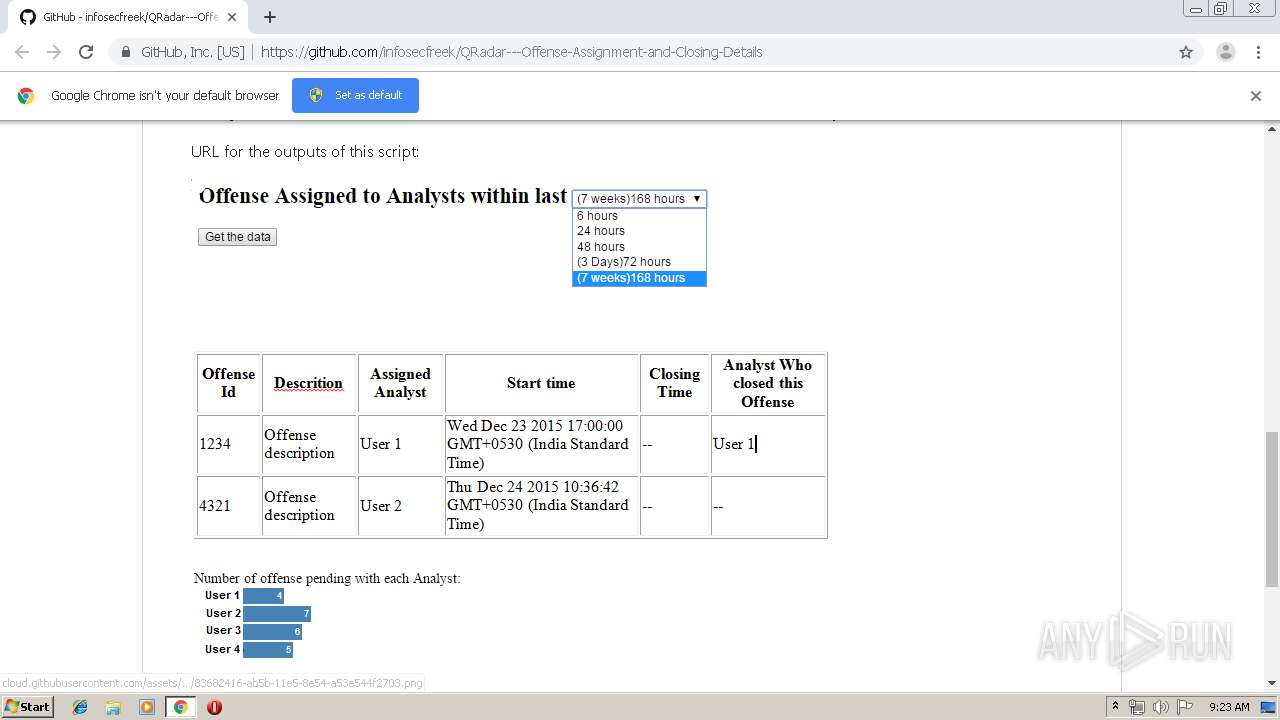Click the Offense Id column header
The height and width of the screenshot is (720, 1280).
pos(229,383)
